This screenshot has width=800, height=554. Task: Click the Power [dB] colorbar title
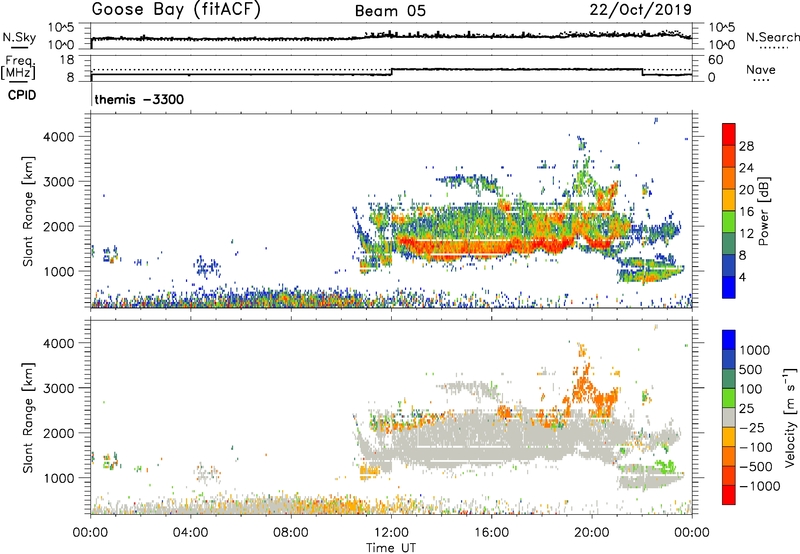pos(763,212)
